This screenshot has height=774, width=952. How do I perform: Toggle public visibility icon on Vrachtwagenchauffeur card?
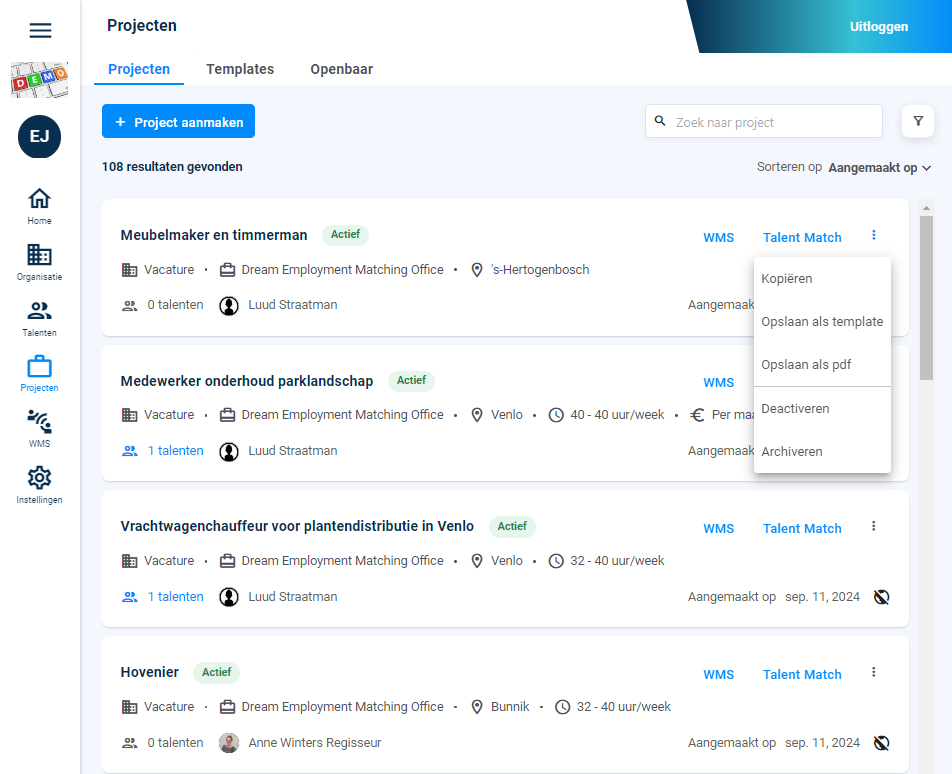point(882,597)
